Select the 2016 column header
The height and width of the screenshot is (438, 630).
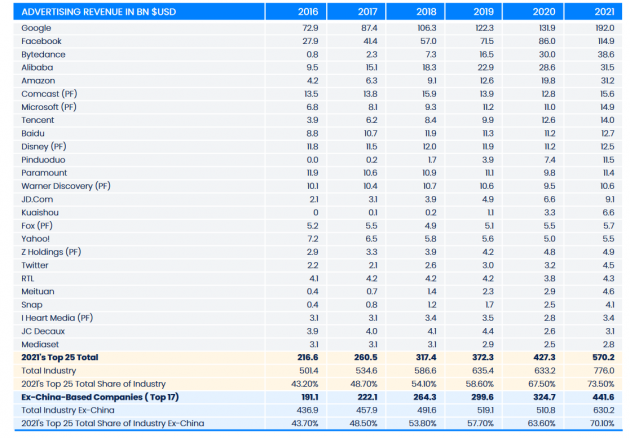pyautogui.click(x=308, y=12)
